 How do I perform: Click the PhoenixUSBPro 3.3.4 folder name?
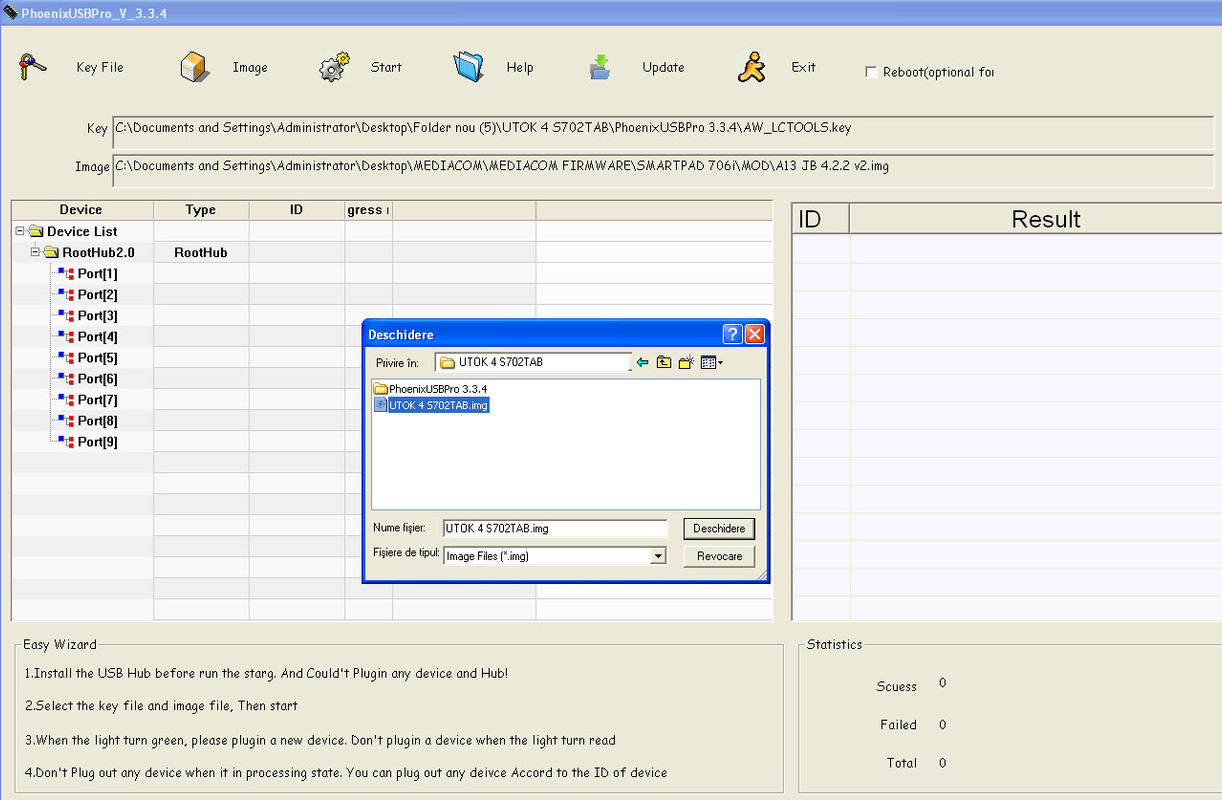[x=438, y=388]
